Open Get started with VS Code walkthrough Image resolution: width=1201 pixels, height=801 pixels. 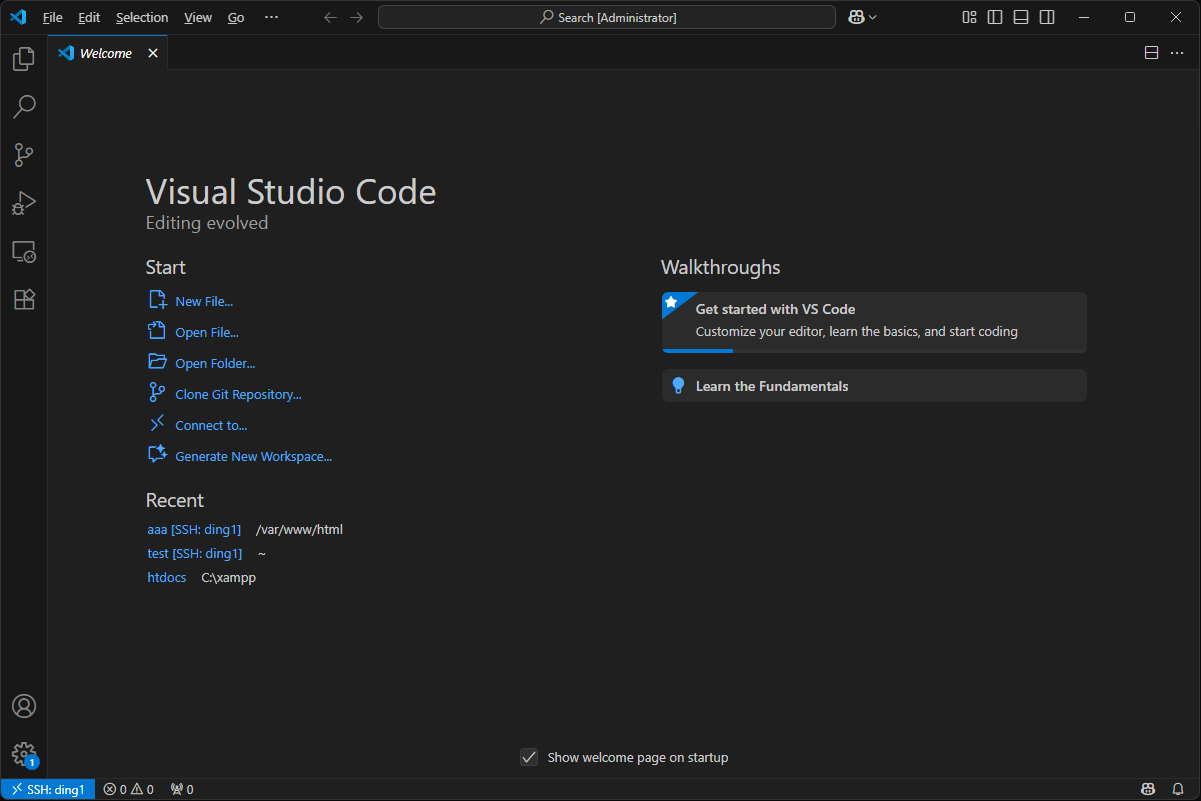pyautogui.click(x=874, y=322)
